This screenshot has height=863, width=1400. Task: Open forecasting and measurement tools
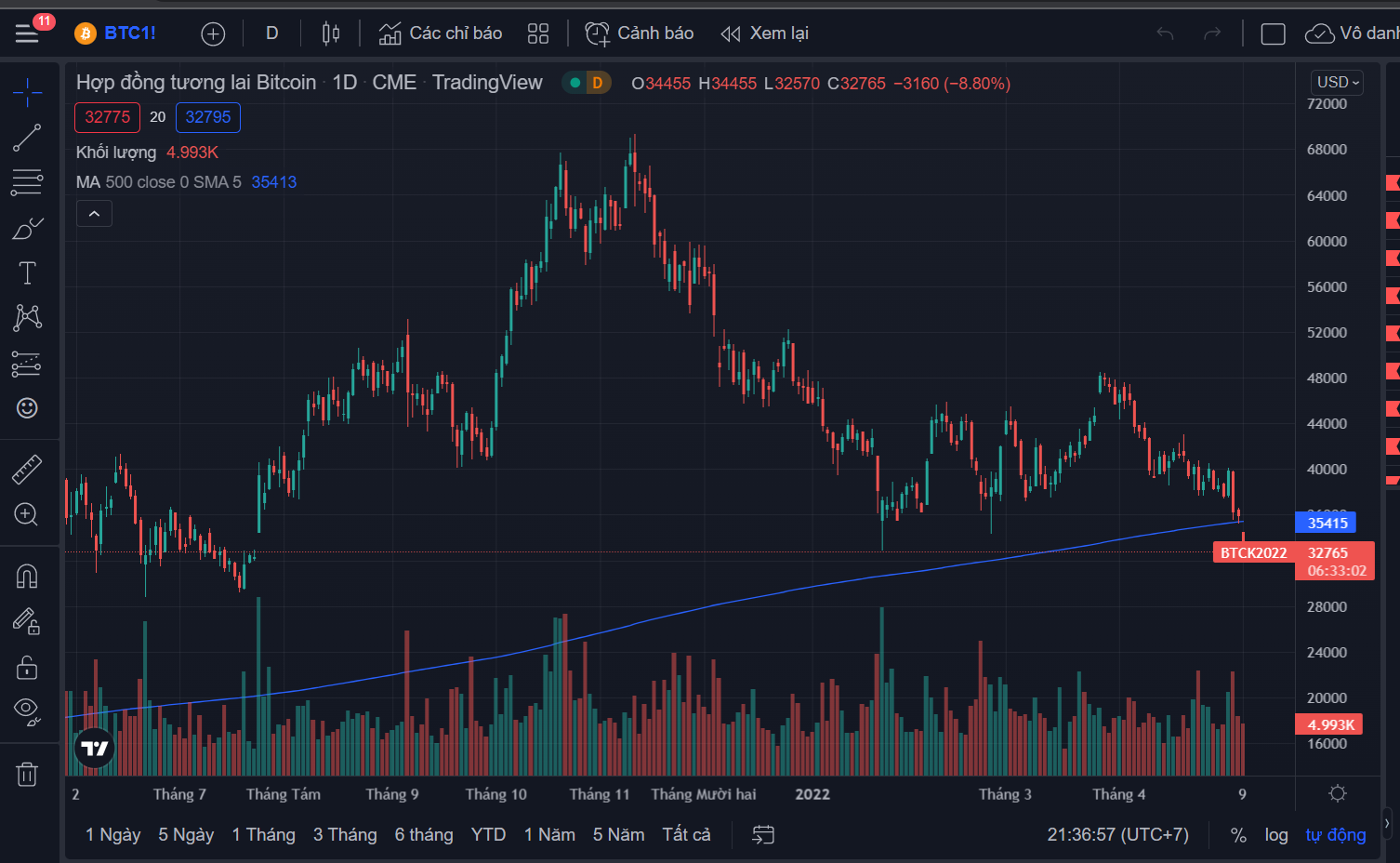(x=27, y=364)
